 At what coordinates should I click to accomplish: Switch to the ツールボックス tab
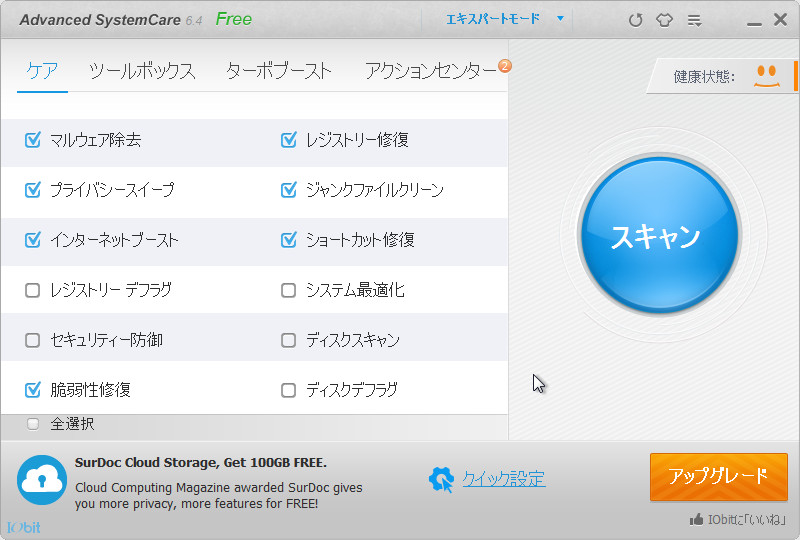click(x=142, y=70)
